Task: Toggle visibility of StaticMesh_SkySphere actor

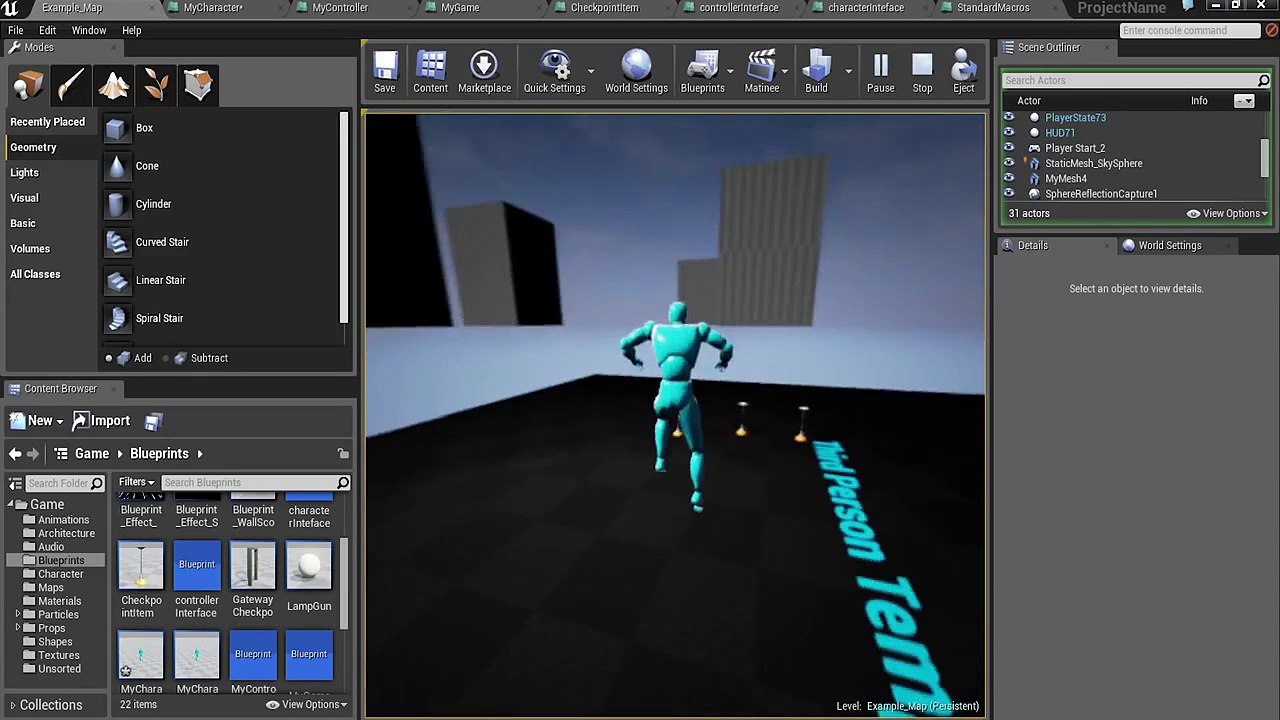Action: click(1008, 163)
